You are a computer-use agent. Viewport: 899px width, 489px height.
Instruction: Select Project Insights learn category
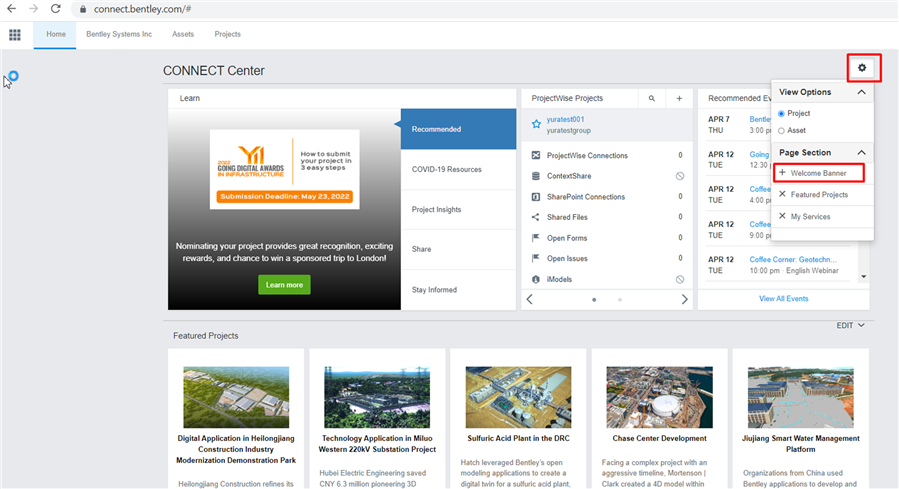[458, 209]
